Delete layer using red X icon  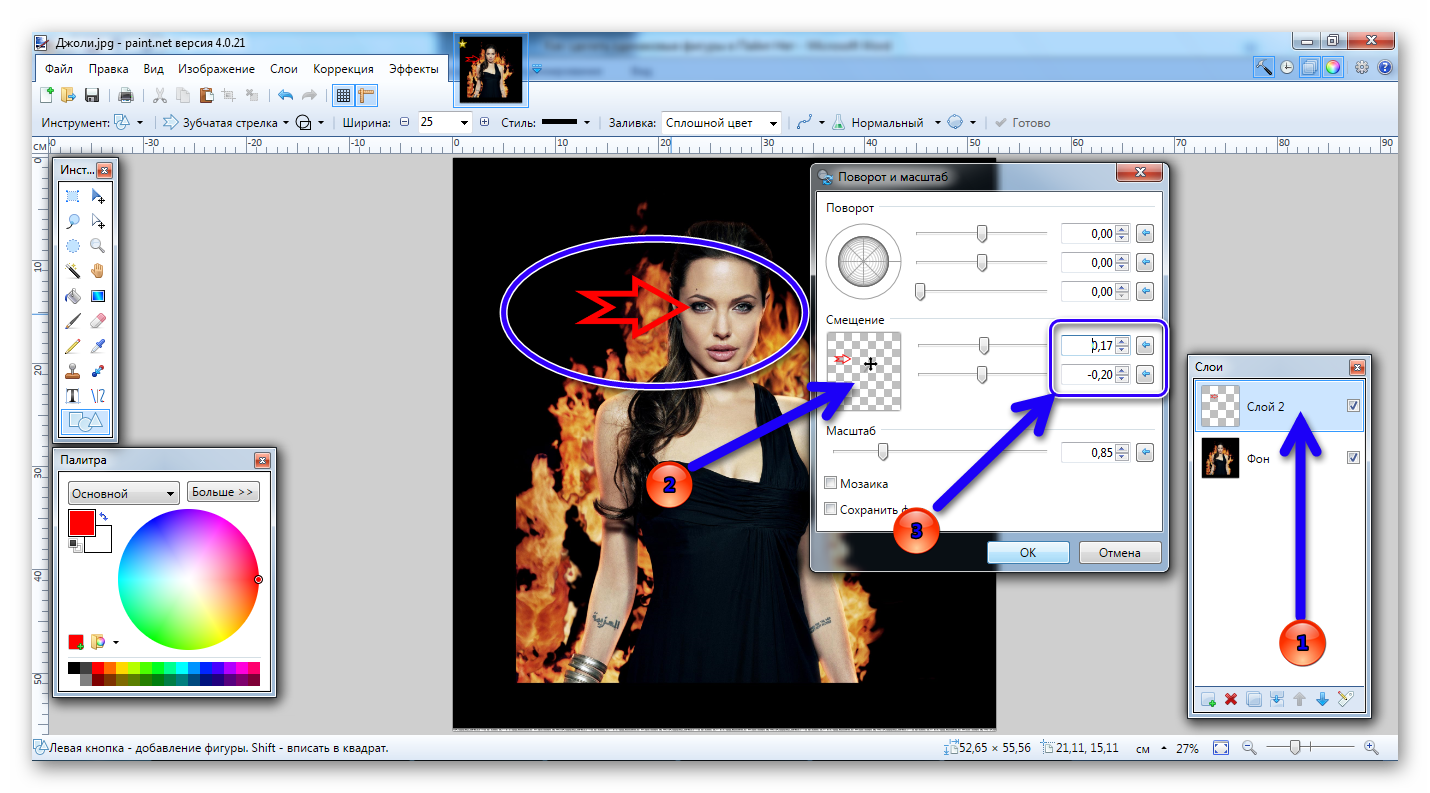[x=1231, y=699]
